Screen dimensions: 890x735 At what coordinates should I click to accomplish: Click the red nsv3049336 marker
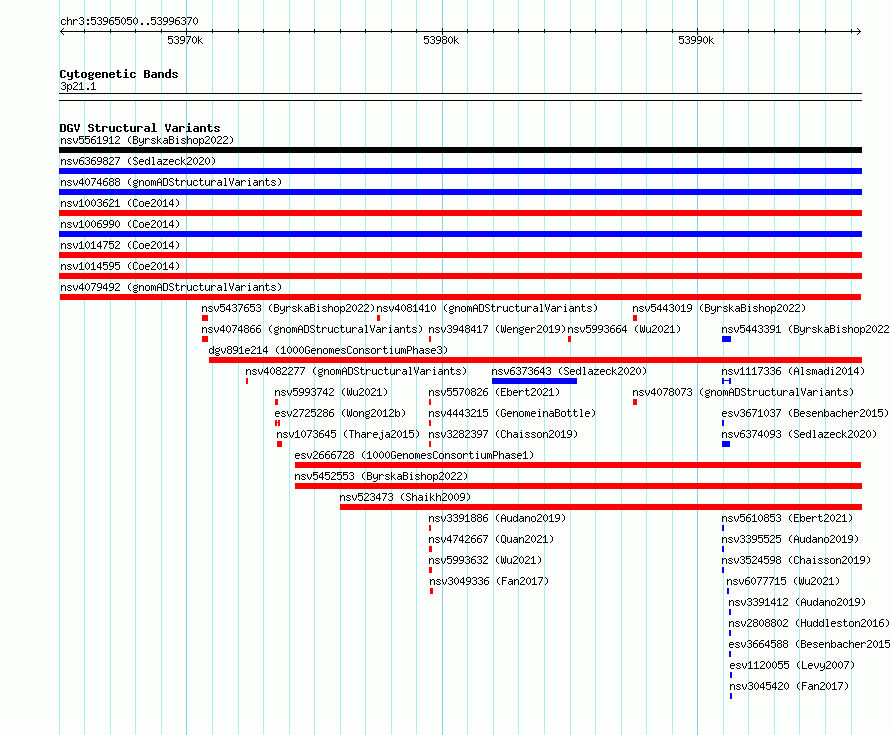(431, 591)
